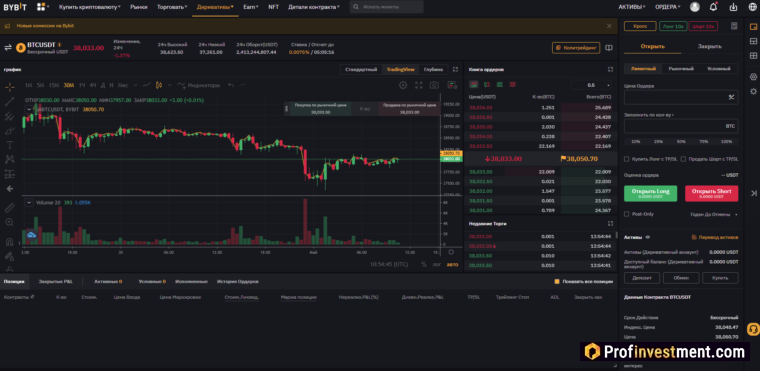Click the download app icon in header
The image size is (760, 371).
coord(733,7)
